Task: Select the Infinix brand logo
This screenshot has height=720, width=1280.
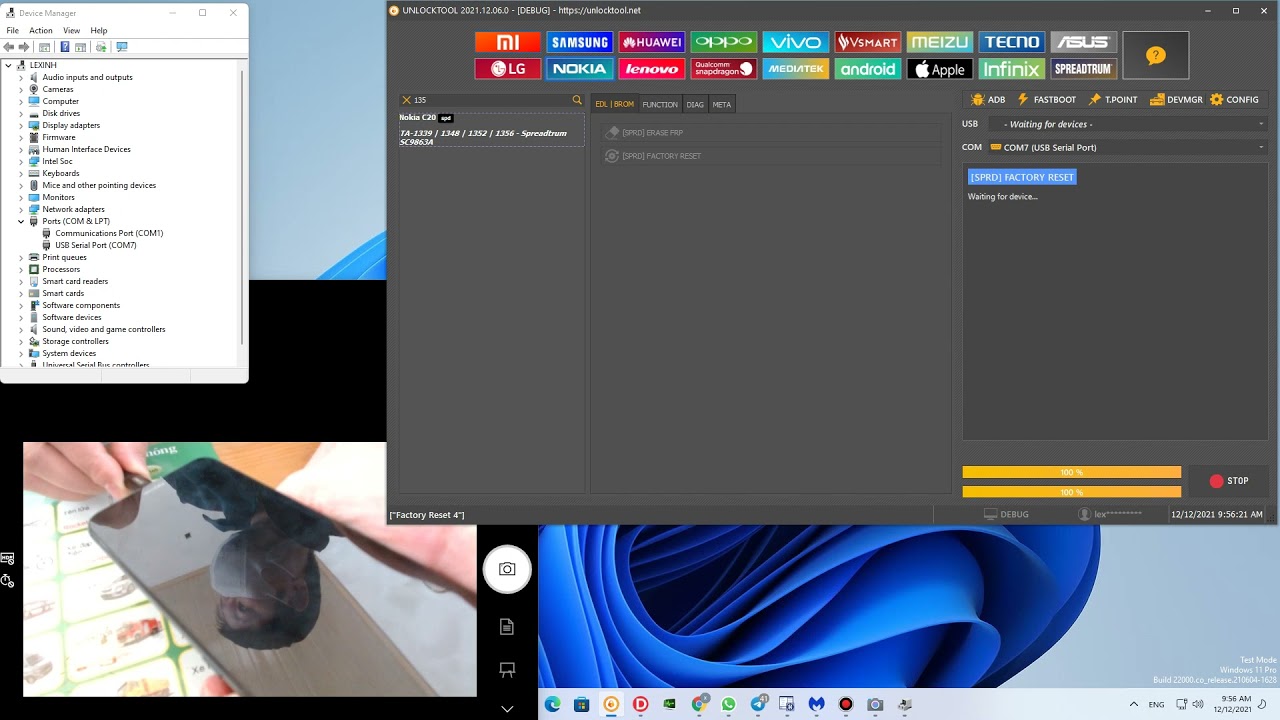Action: pos(1011,69)
